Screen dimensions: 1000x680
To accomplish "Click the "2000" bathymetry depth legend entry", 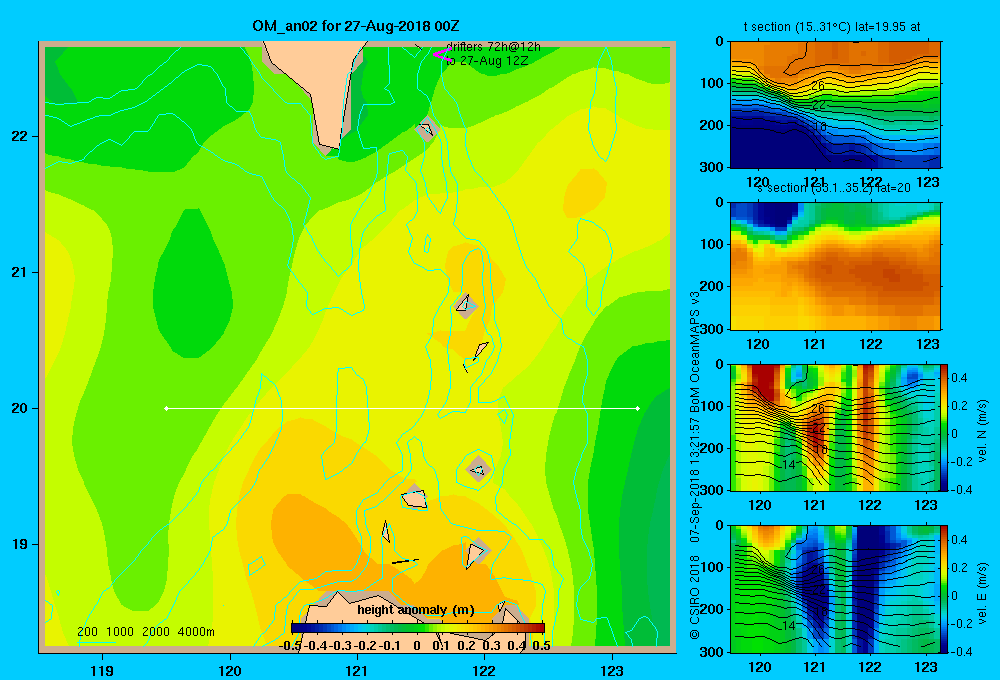I will [156, 632].
